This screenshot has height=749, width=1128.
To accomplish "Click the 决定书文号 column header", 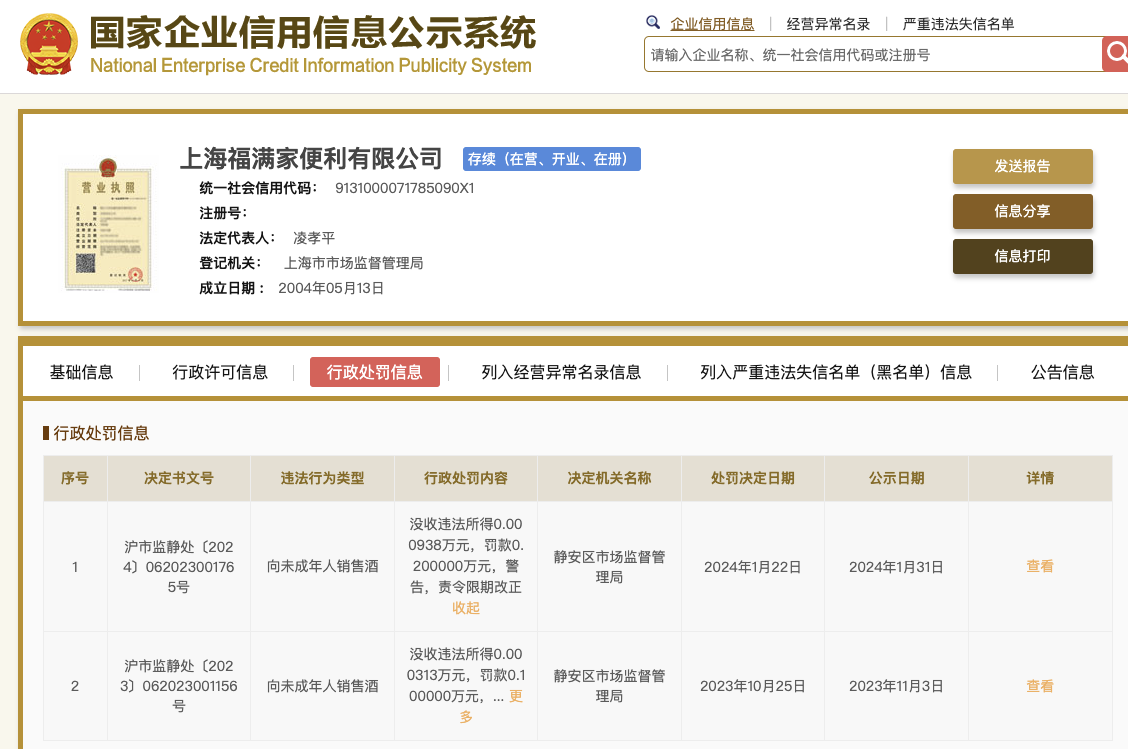I will [x=178, y=478].
